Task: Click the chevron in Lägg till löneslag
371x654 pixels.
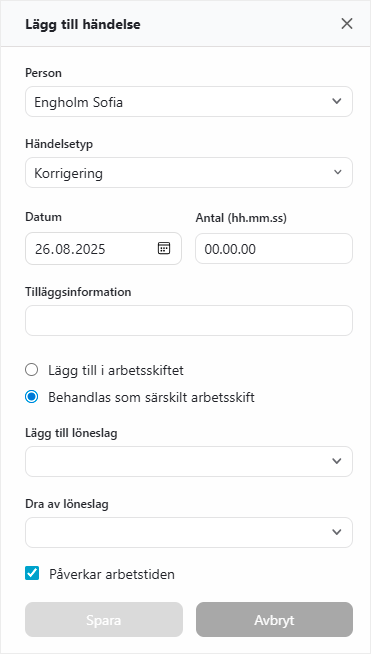Action: click(x=337, y=461)
